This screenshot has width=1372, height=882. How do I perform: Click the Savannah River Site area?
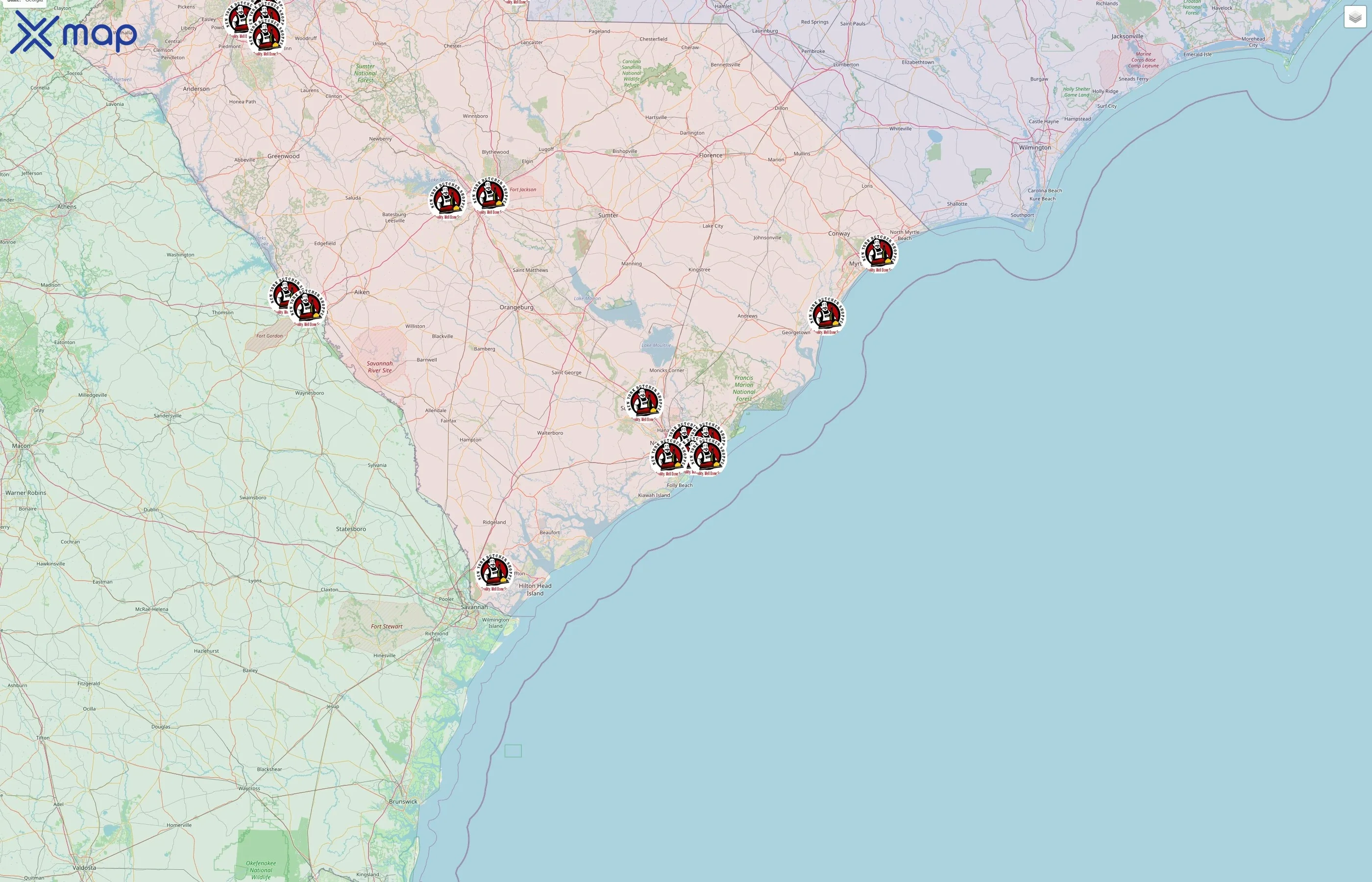[380, 367]
